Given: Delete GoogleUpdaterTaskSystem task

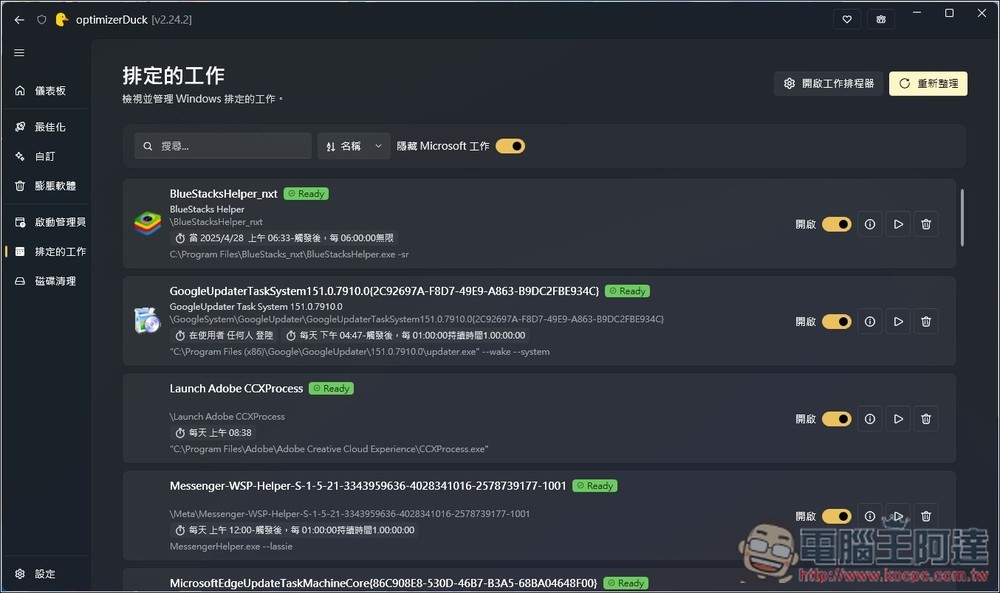Looking at the screenshot, I should coord(926,321).
